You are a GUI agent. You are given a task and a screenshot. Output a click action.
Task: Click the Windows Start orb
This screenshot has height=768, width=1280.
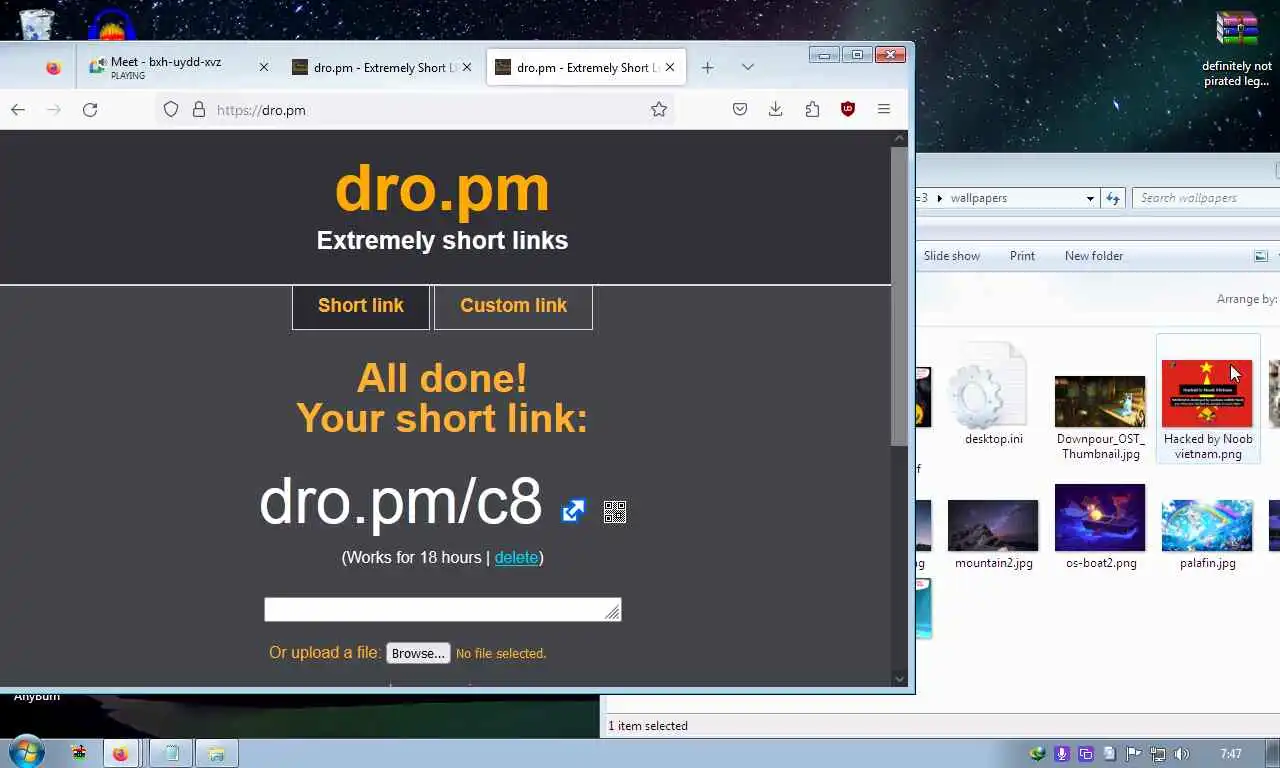[26, 752]
